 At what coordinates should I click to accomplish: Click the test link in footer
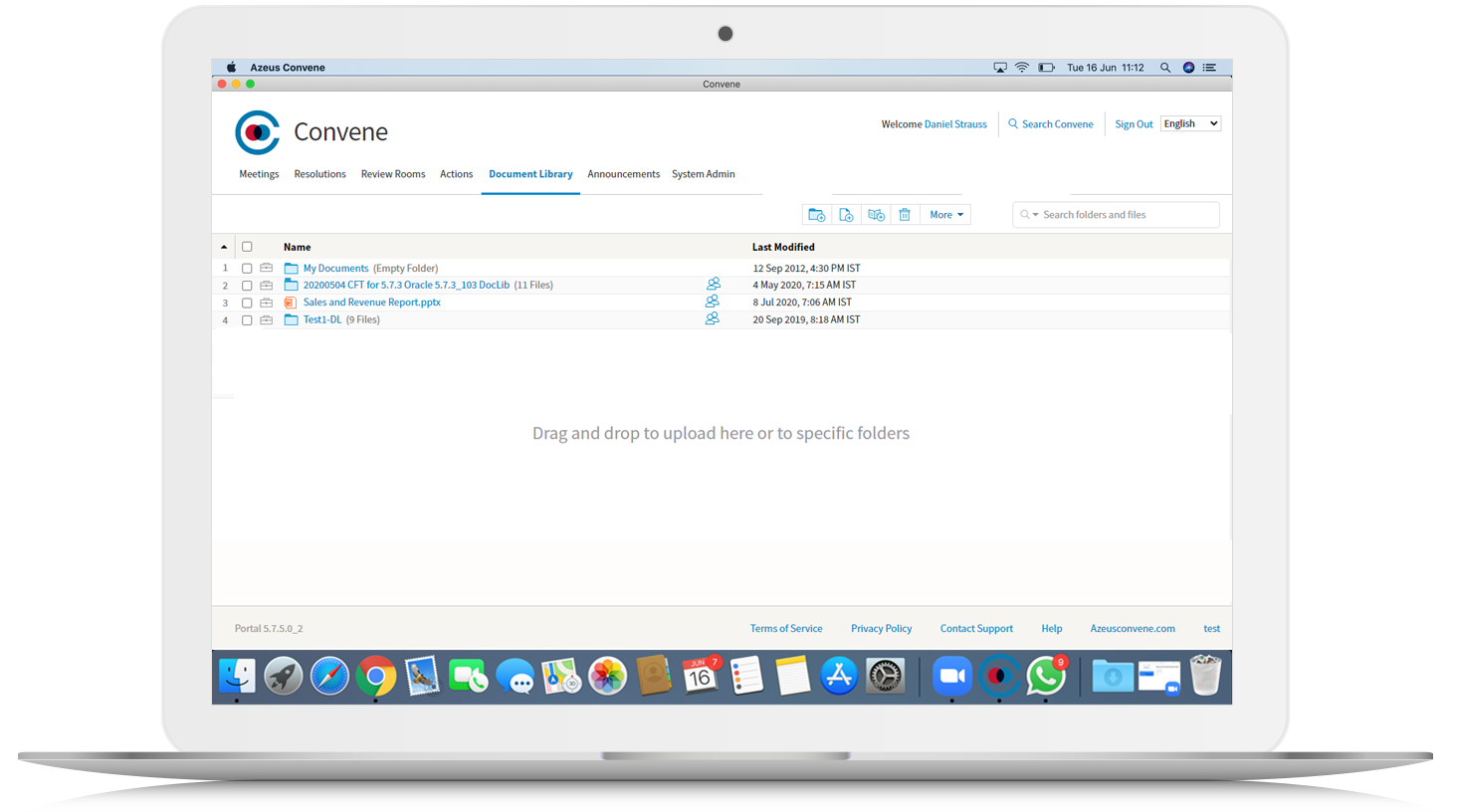1211,629
